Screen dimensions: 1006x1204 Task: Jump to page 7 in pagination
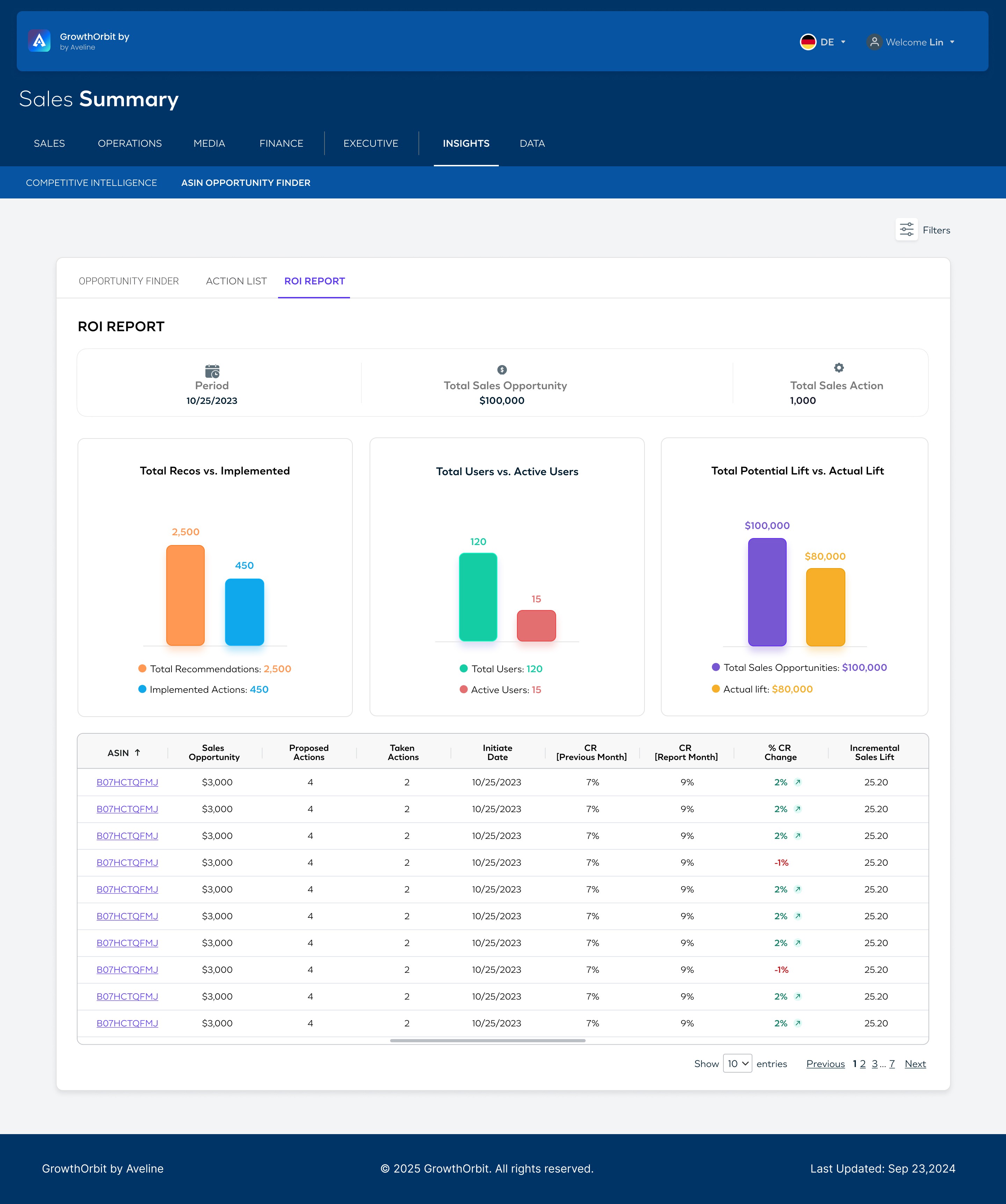click(892, 1064)
